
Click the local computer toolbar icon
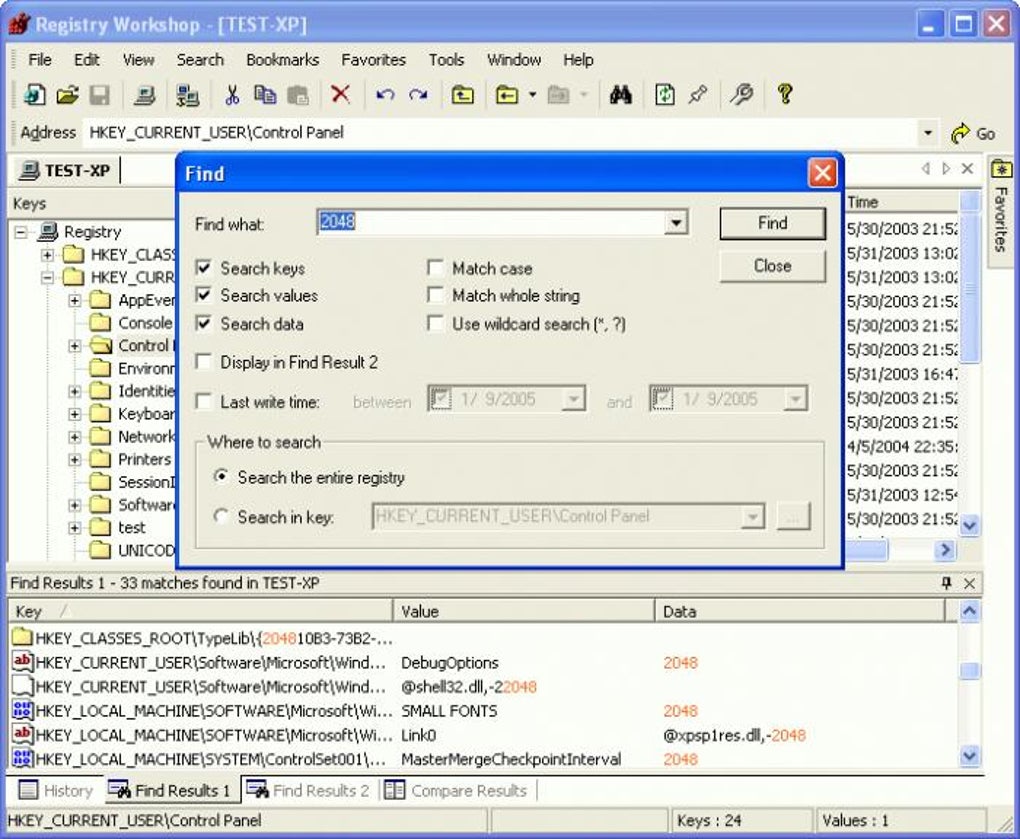click(x=144, y=95)
